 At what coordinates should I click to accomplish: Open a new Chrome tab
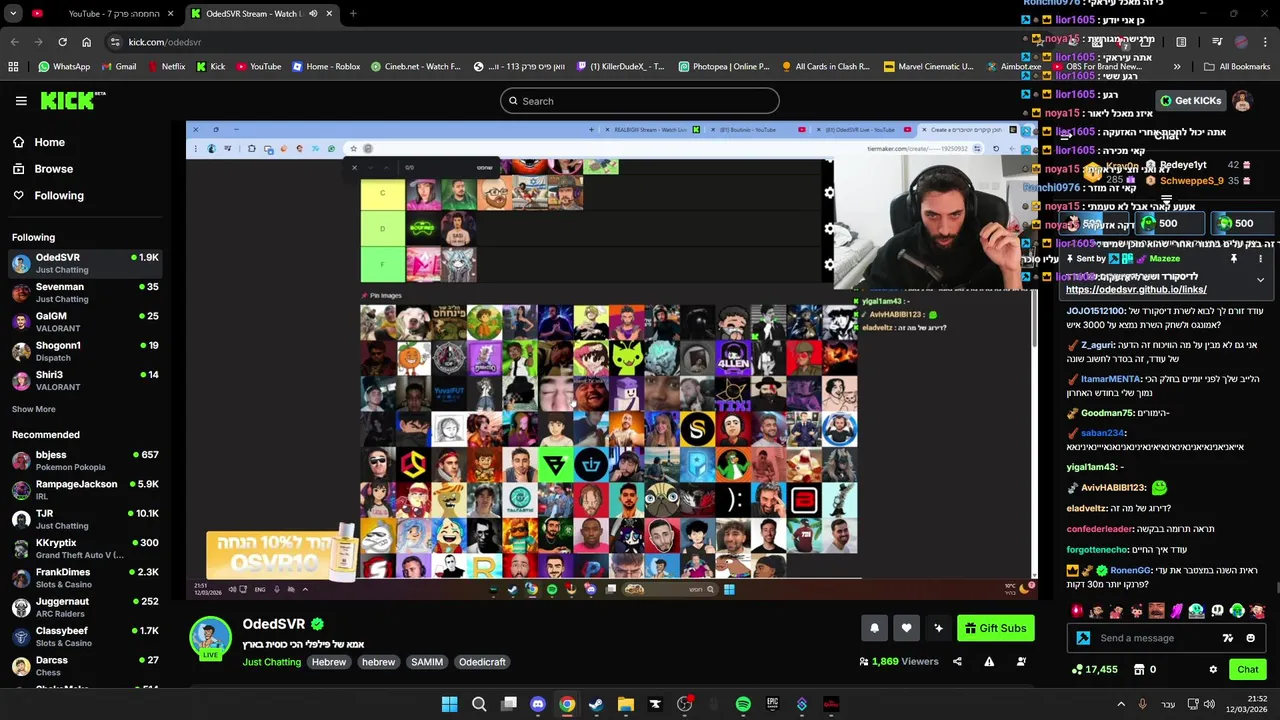click(x=352, y=14)
